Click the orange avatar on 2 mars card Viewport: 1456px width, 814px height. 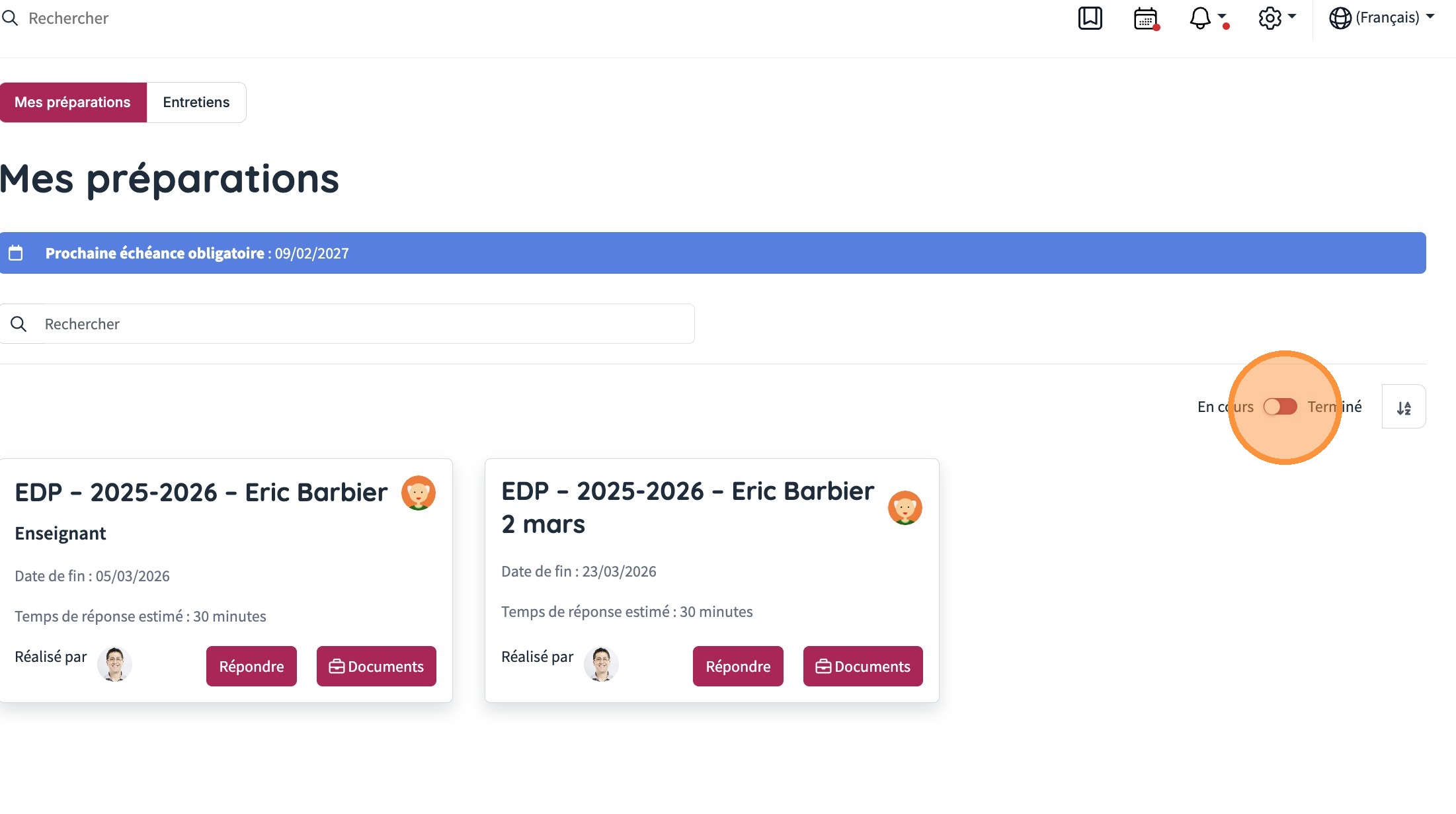coord(905,508)
